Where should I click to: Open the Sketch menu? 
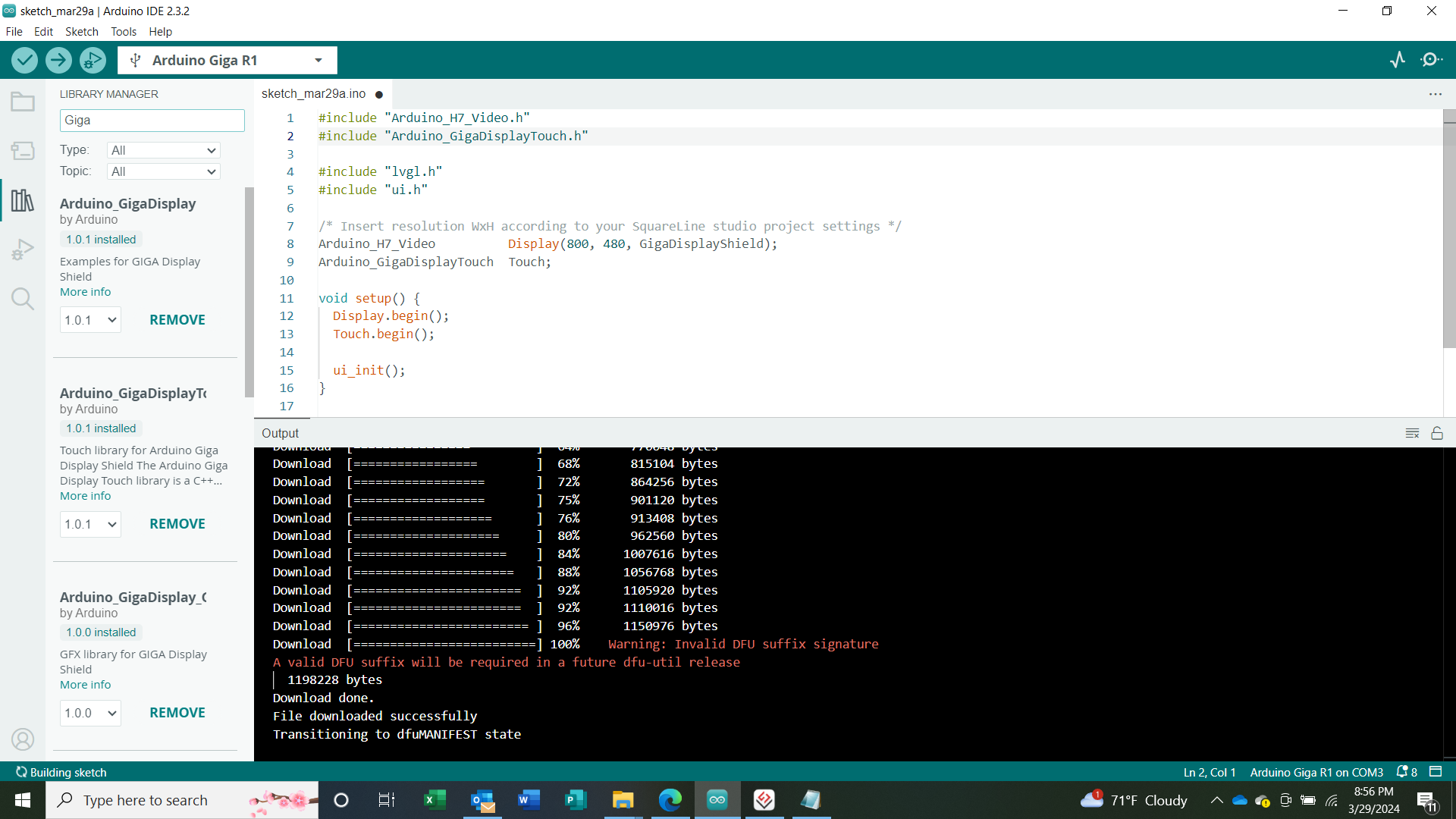[81, 32]
